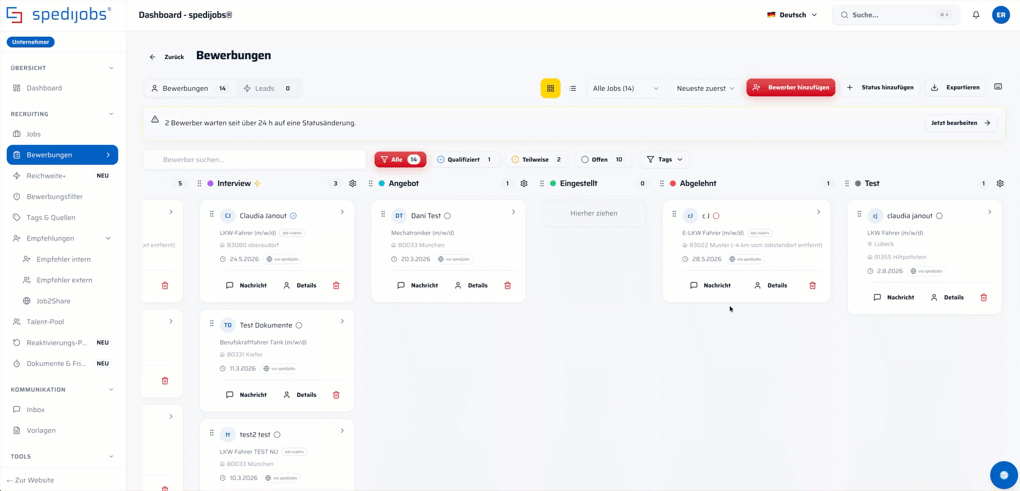Open Neueste zuerst sort dropdown
Screen dimensions: 1020x491
pyautogui.click(x=706, y=88)
